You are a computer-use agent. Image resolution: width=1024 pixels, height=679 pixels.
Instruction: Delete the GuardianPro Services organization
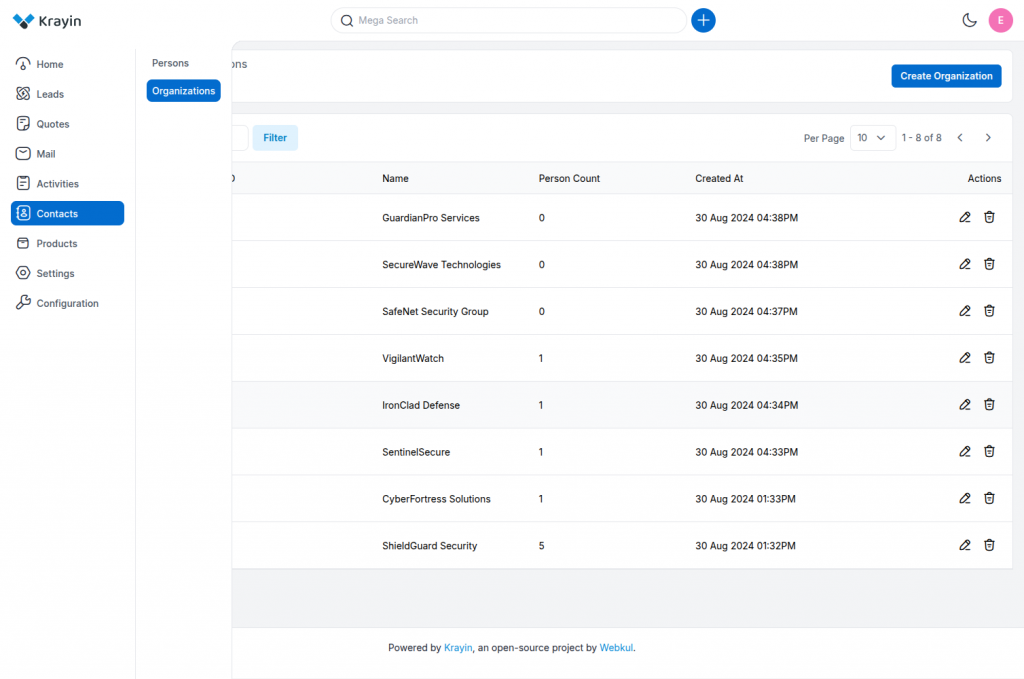pos(989,217)
